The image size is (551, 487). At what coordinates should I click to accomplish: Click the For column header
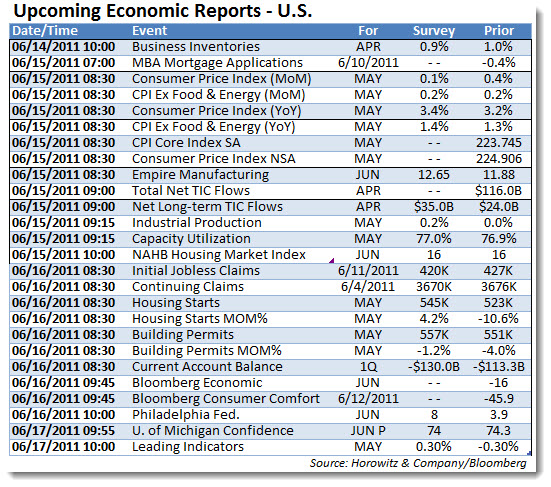pos(368,31)
